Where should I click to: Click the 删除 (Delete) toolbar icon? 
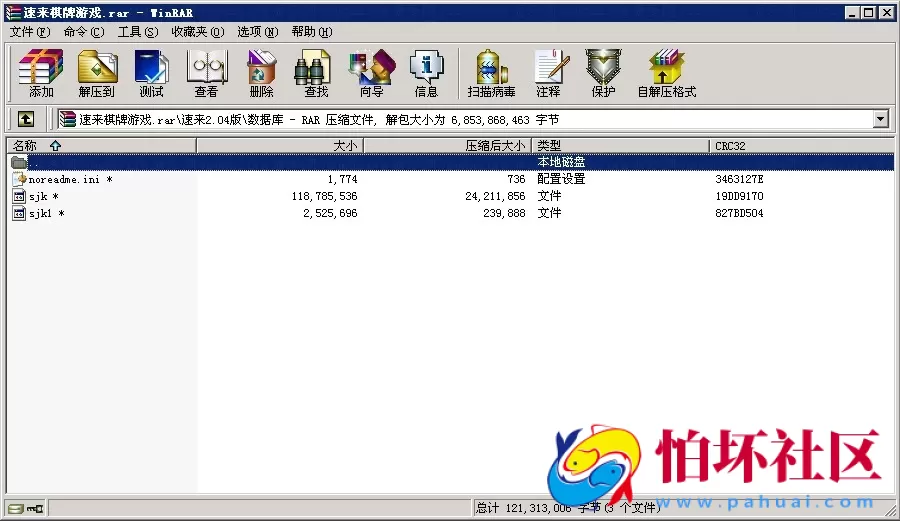pos(261,73)
